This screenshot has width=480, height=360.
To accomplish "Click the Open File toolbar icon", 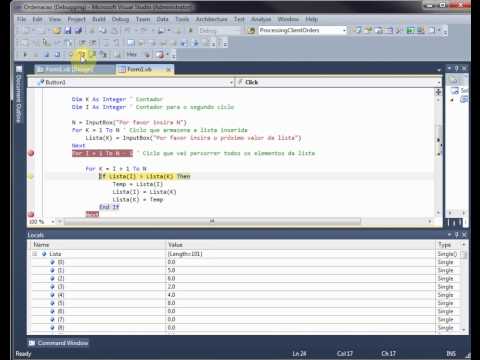I will click(x=57, y=31).
